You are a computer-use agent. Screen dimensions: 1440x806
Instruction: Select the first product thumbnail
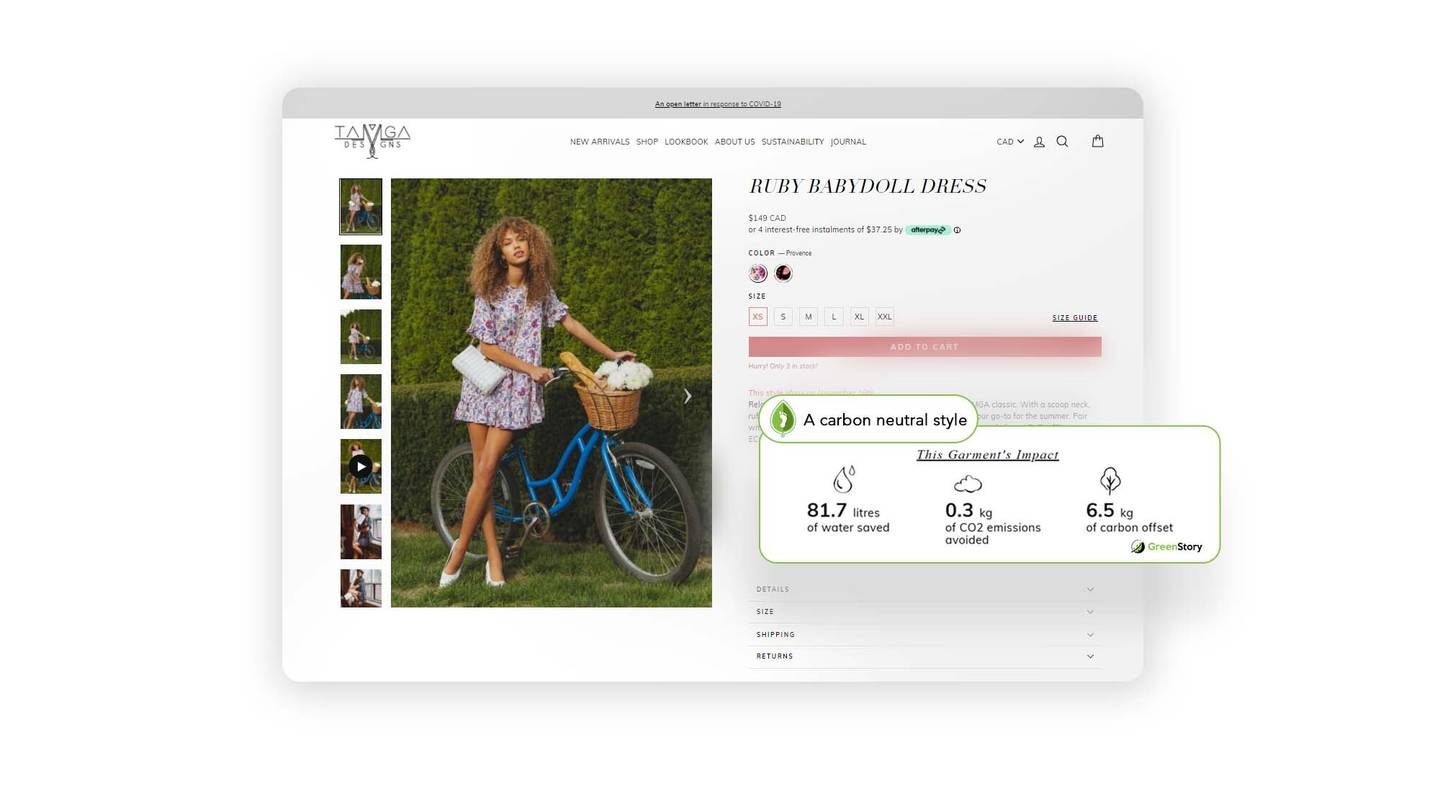pyautogui.click(x=361, y=207)
